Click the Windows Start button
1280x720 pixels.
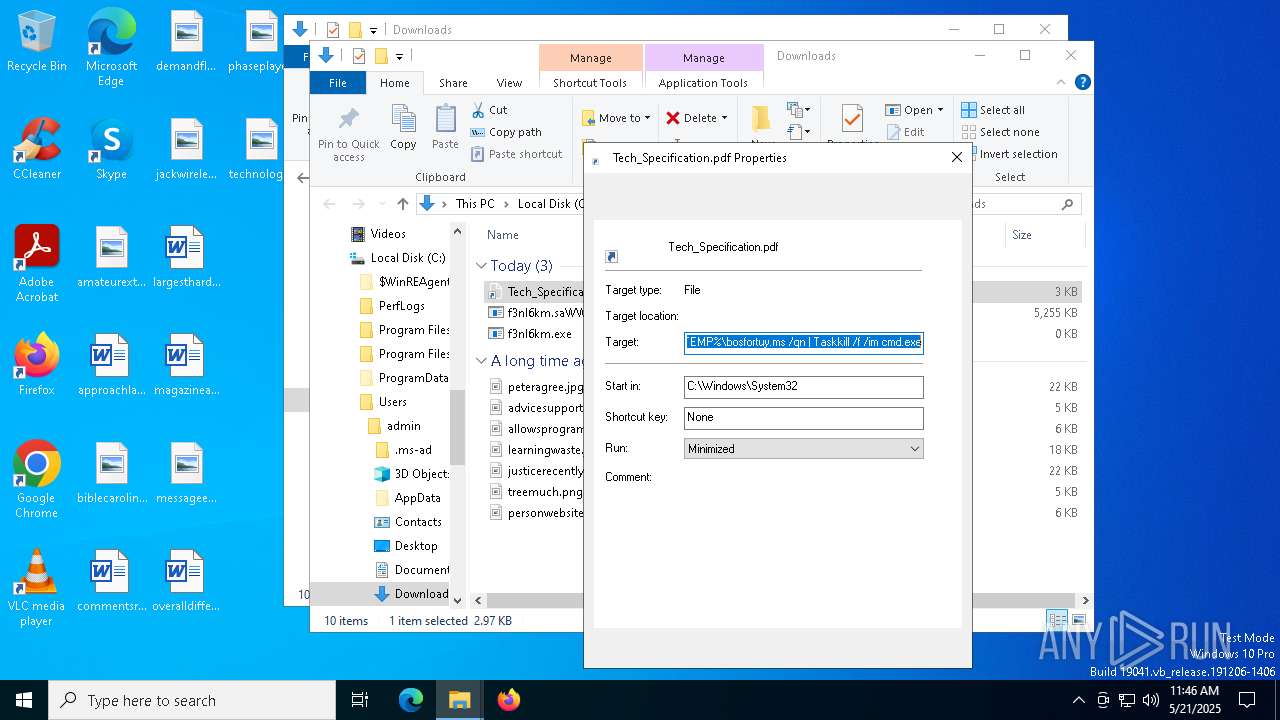coord(24,700)
